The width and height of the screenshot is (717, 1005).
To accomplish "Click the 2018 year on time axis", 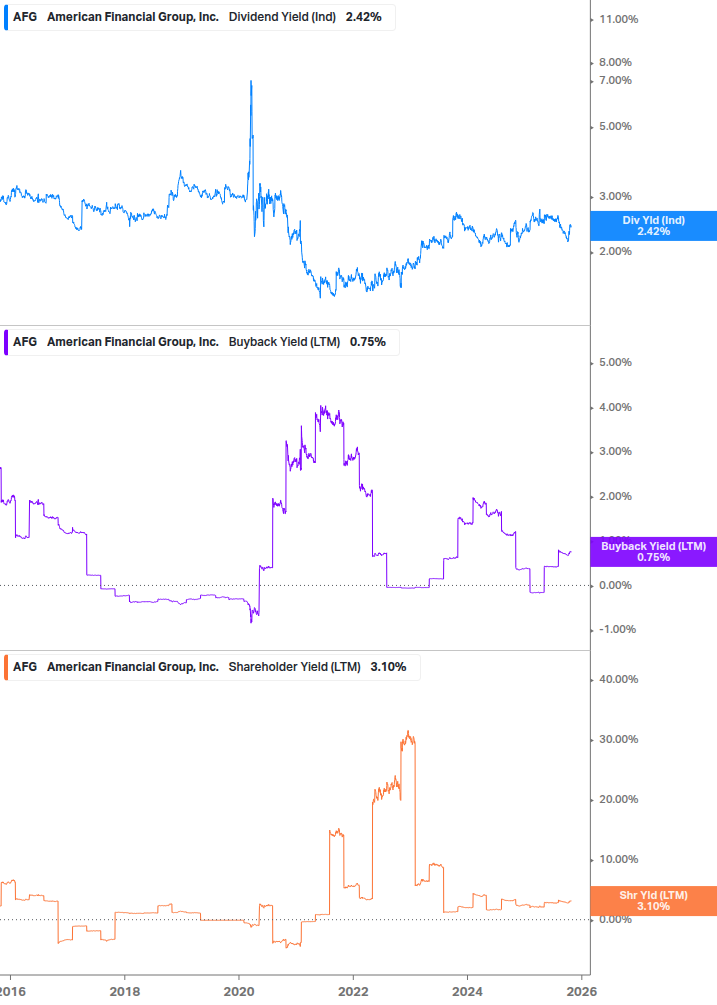I will [124, 990].
